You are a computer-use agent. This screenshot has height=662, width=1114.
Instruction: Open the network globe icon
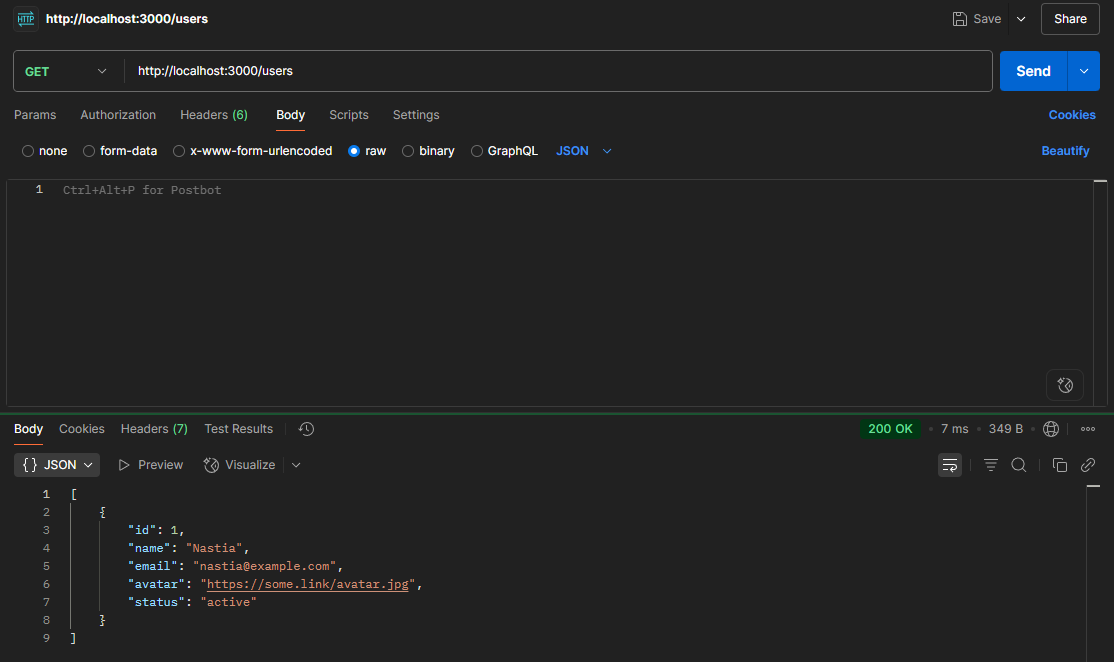pos(1050,429)
